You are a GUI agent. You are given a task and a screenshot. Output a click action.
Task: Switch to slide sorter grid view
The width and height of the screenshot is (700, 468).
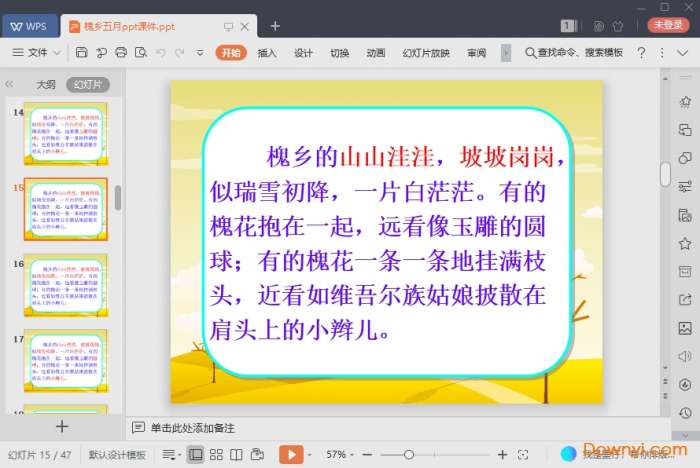[216, 455]
